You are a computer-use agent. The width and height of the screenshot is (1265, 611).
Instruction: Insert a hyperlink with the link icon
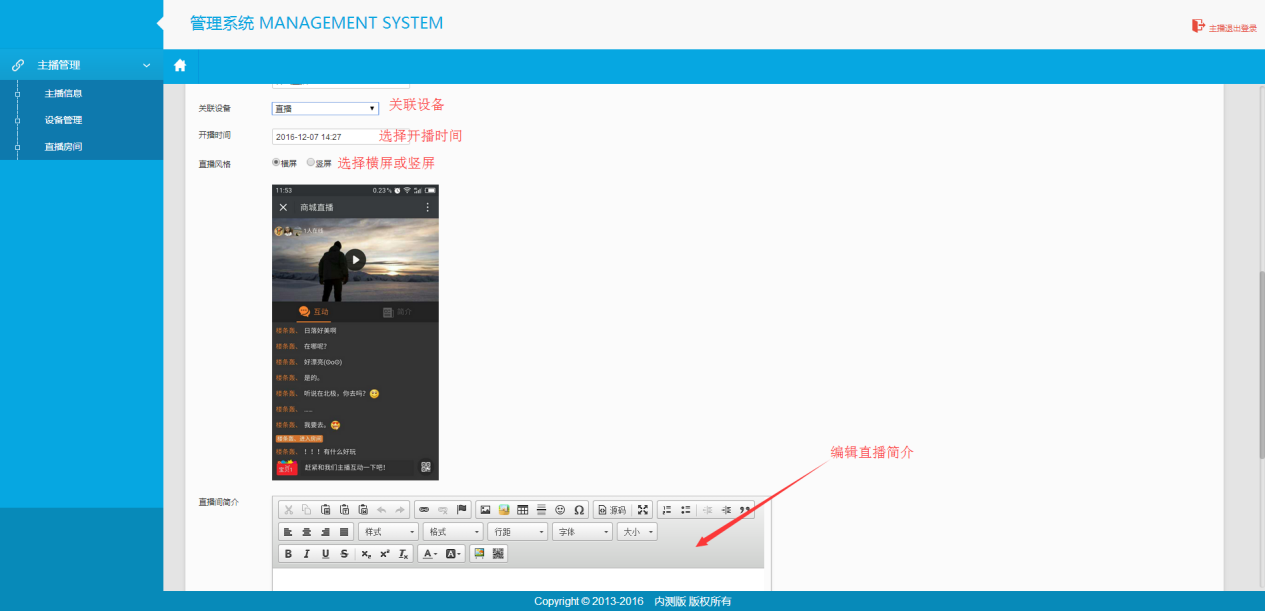click(x=424, y=510)
